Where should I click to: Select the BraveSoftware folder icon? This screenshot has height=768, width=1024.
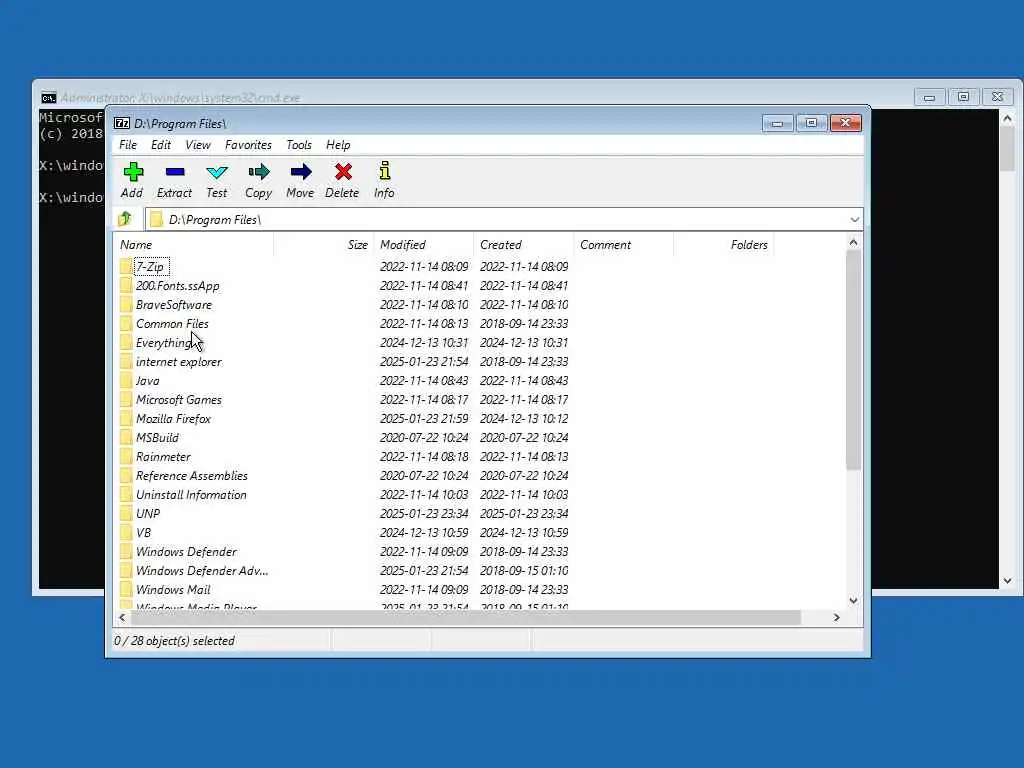click(126, 304)
